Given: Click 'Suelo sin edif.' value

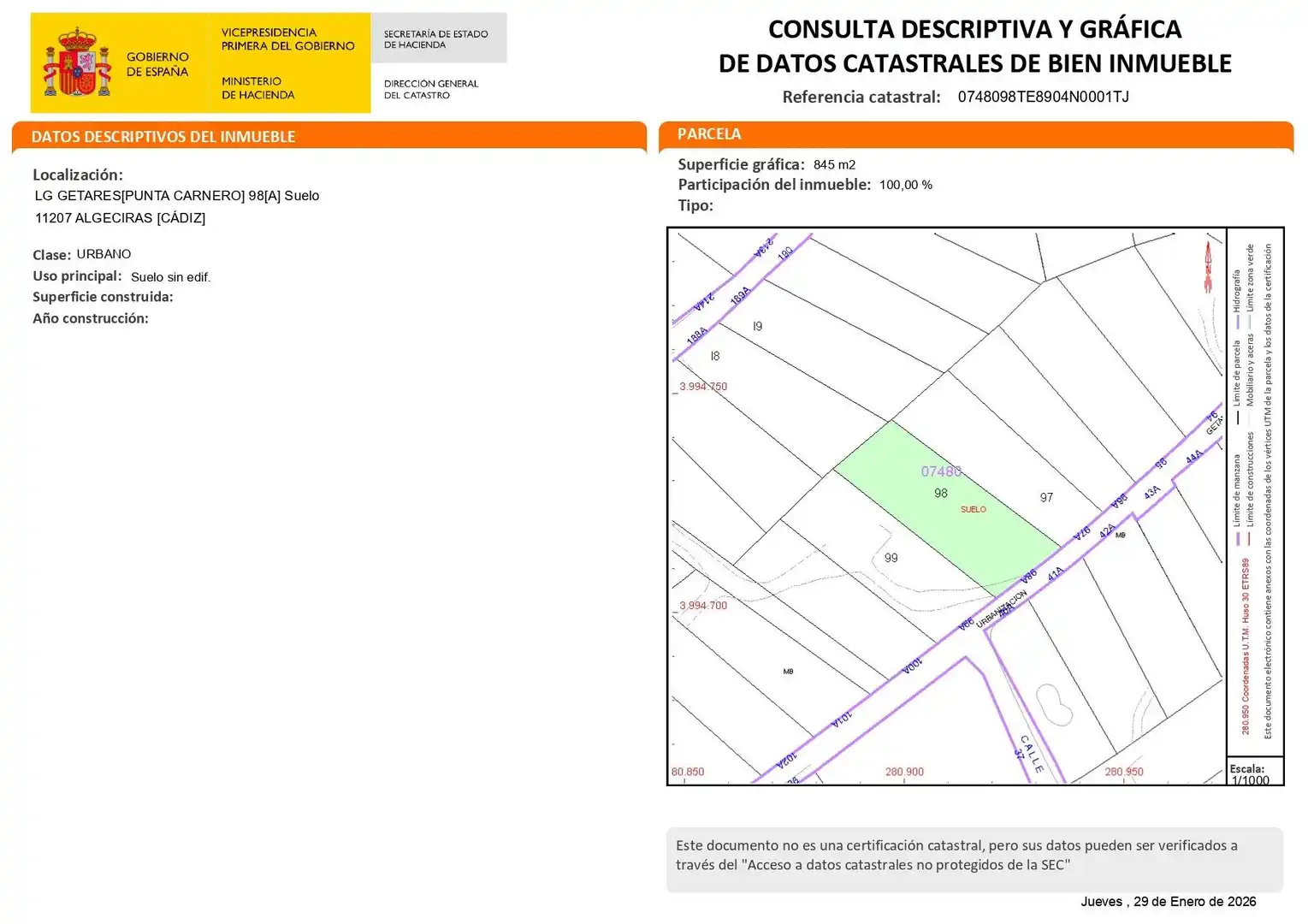Looking at the screenshot, I should pyautogui.click(x=170, y=277).
